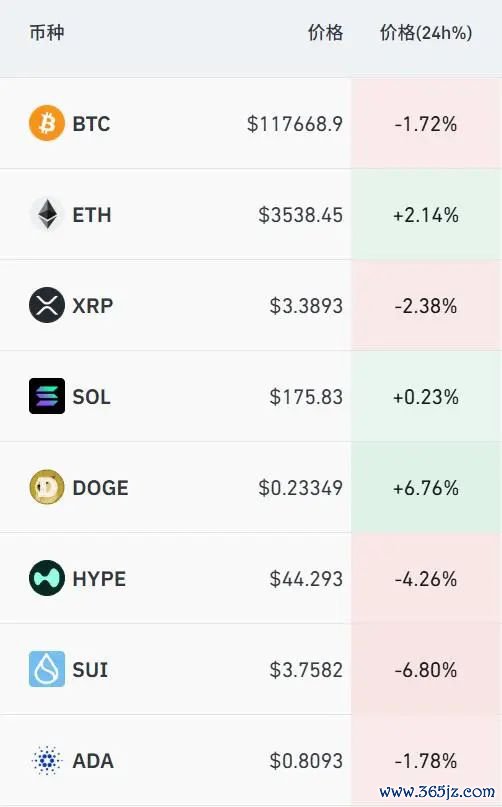Click the SUI water drop icon
This screenshot has width=502, height=807.
coord(47,669)
